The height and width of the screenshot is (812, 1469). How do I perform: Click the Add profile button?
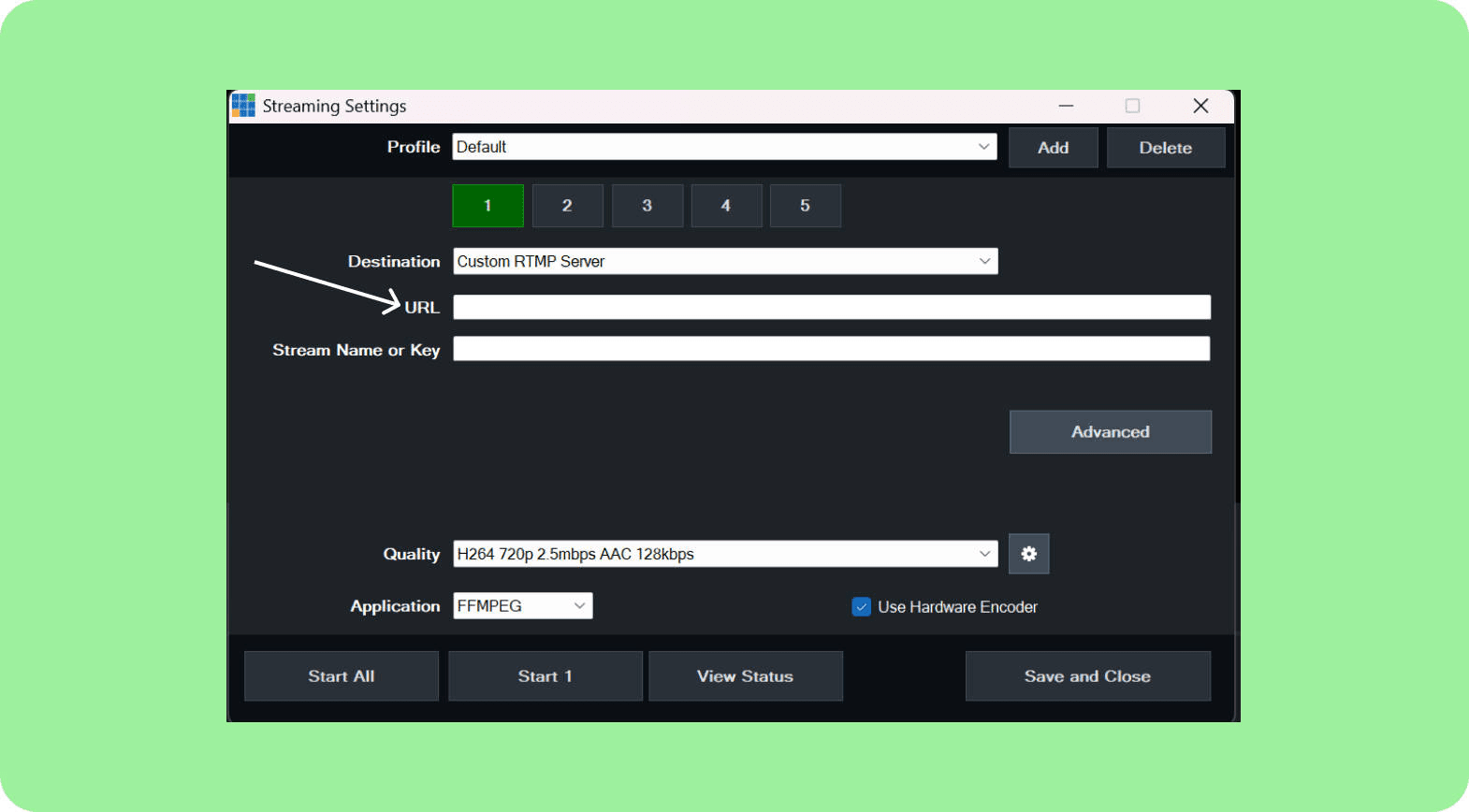(1053, 148)
